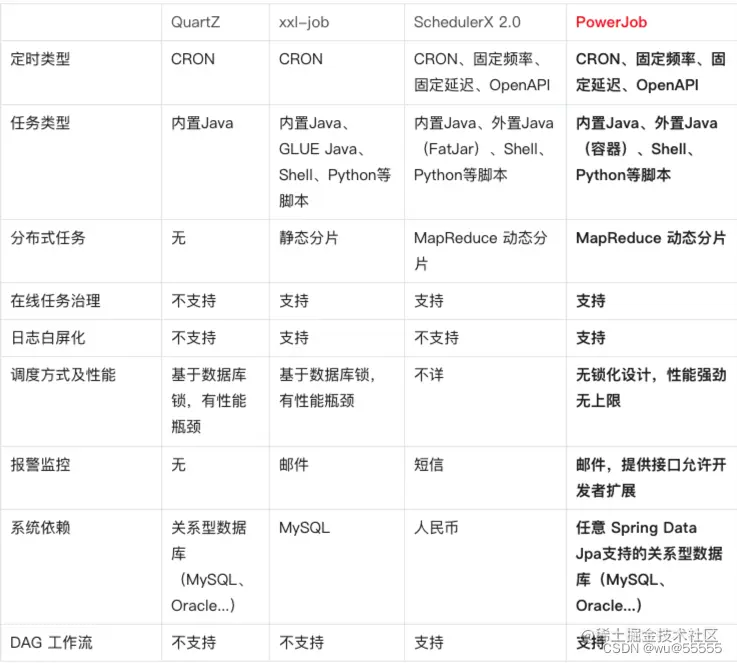Click xxl-job MySQL cell
This screenshot has height=663, width=737.
304,528
